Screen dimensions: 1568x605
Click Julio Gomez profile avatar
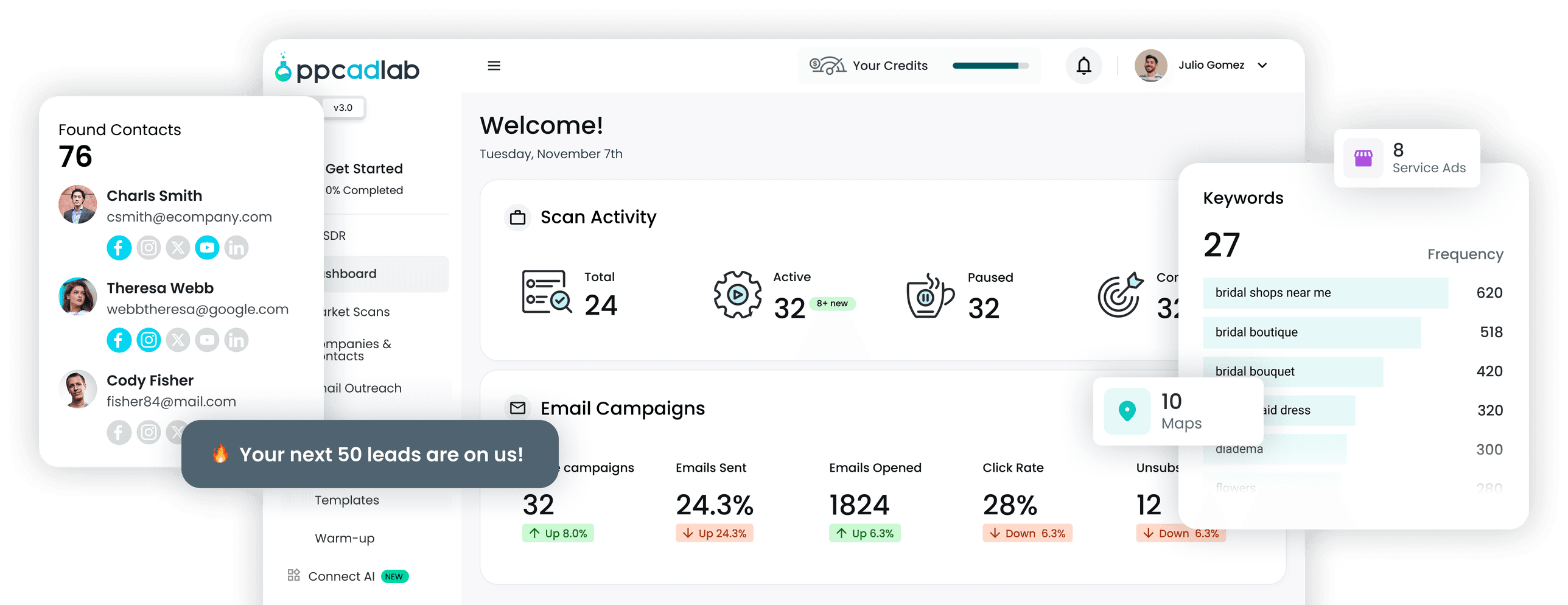coord(1150,65)
